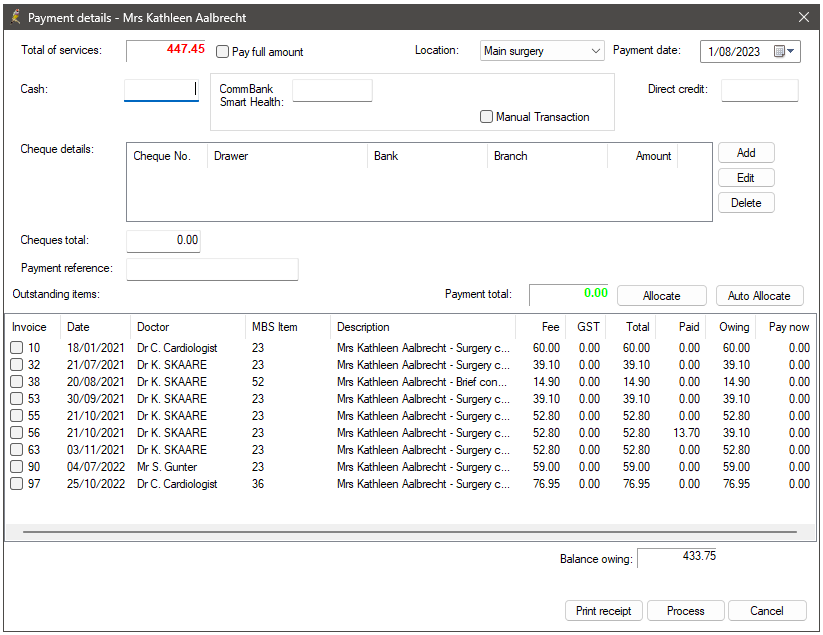Click the Payment total value field
Screen dimensions: 823x635
click(569, 294)
